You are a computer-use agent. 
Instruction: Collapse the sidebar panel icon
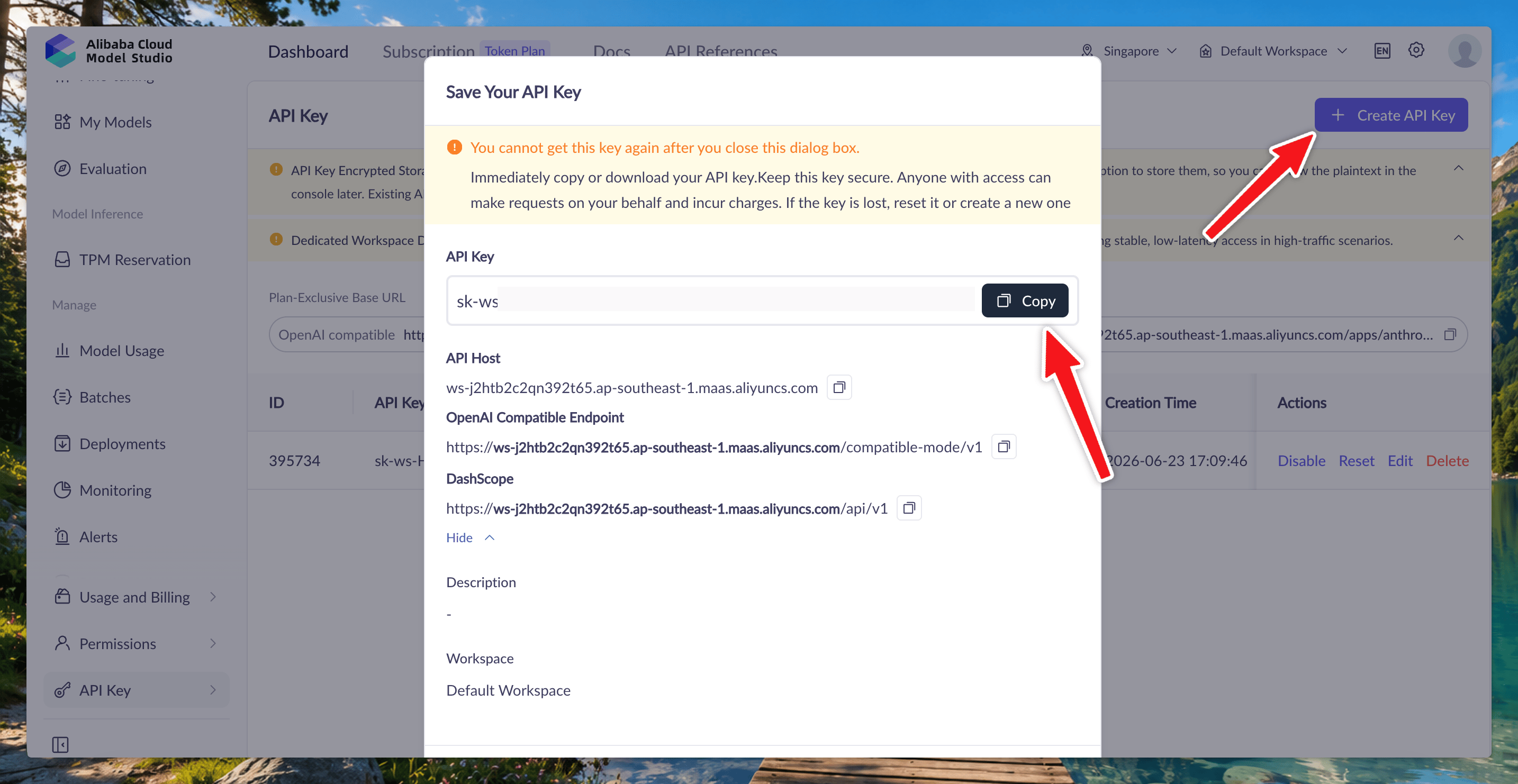pyautogui.click(x=60, y=744)
